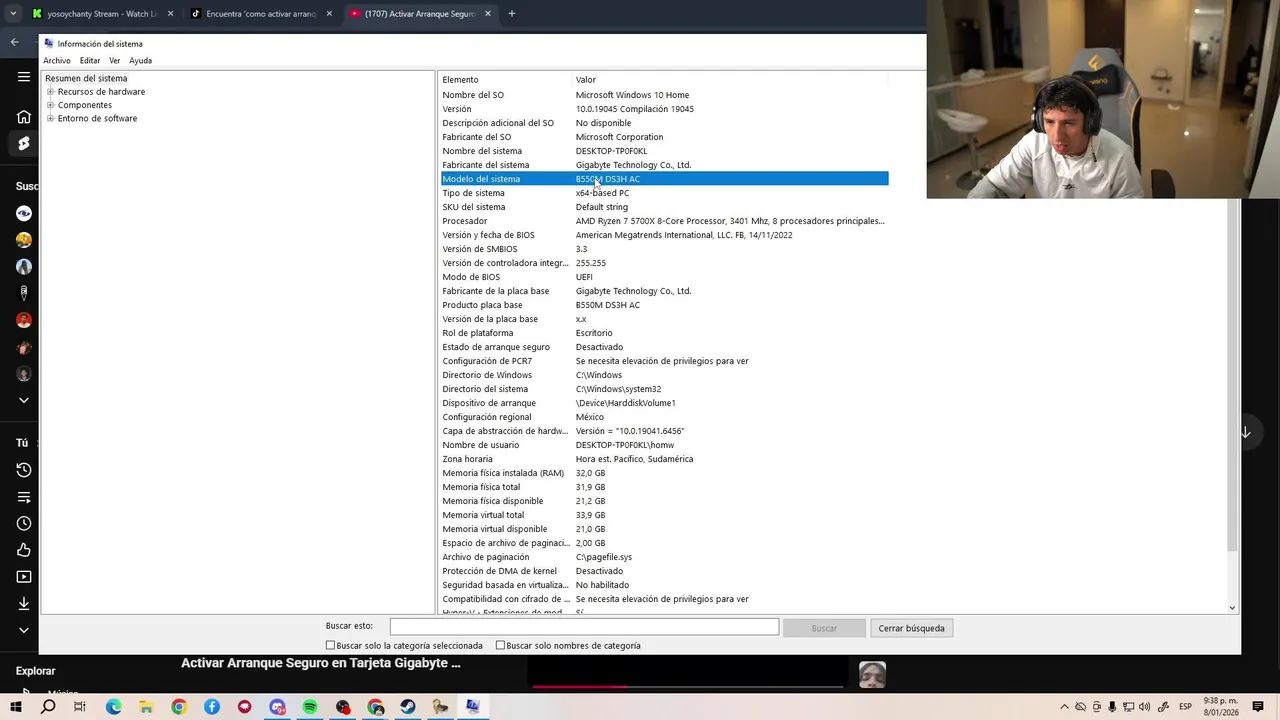Screen dimensions: 1280x720
Task: Click the Buscar search button
Action: (824, 628)
